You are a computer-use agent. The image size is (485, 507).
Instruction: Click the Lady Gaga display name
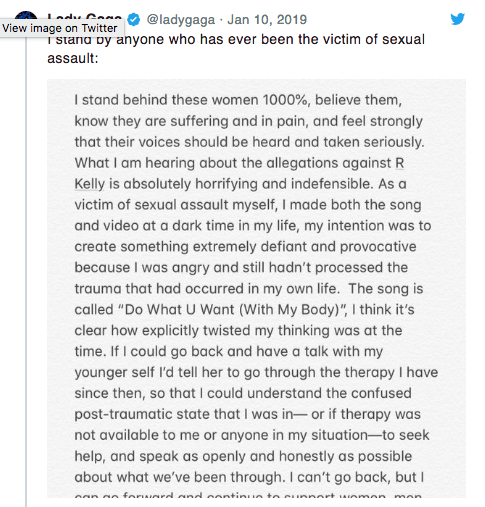tap(84, 16)
